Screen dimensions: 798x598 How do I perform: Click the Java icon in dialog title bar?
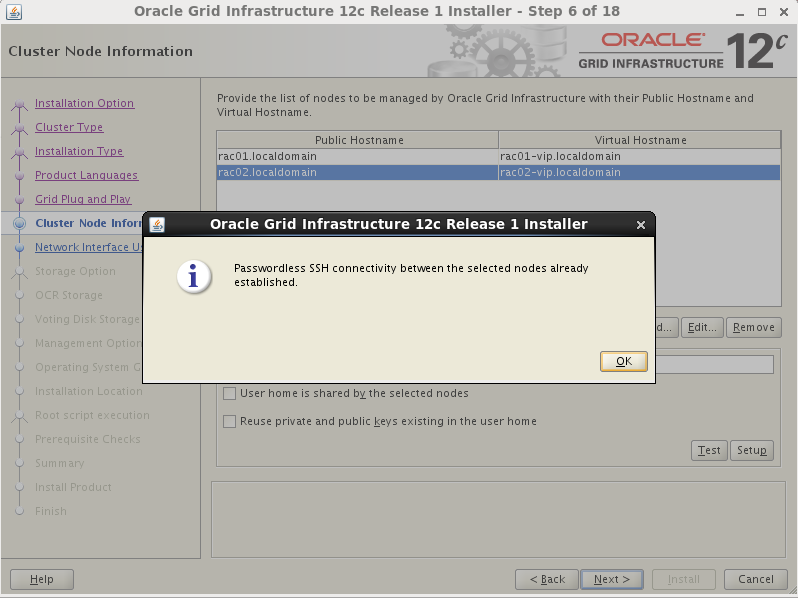[157, 224]
